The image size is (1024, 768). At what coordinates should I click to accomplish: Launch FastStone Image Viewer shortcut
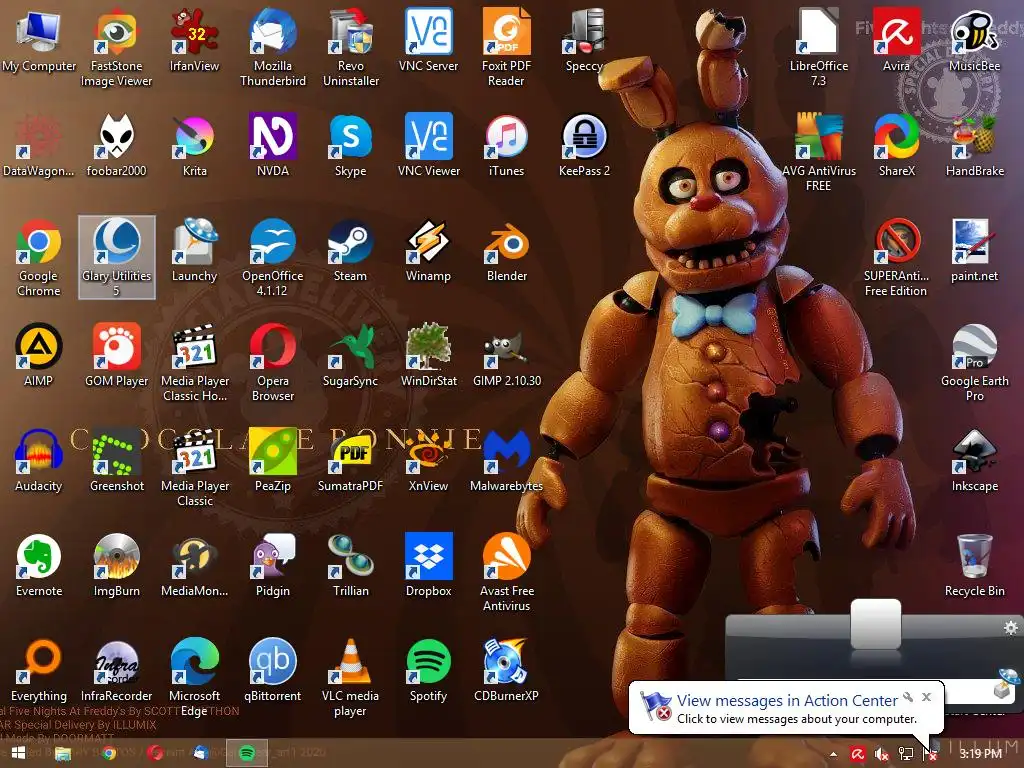point(116,48)
